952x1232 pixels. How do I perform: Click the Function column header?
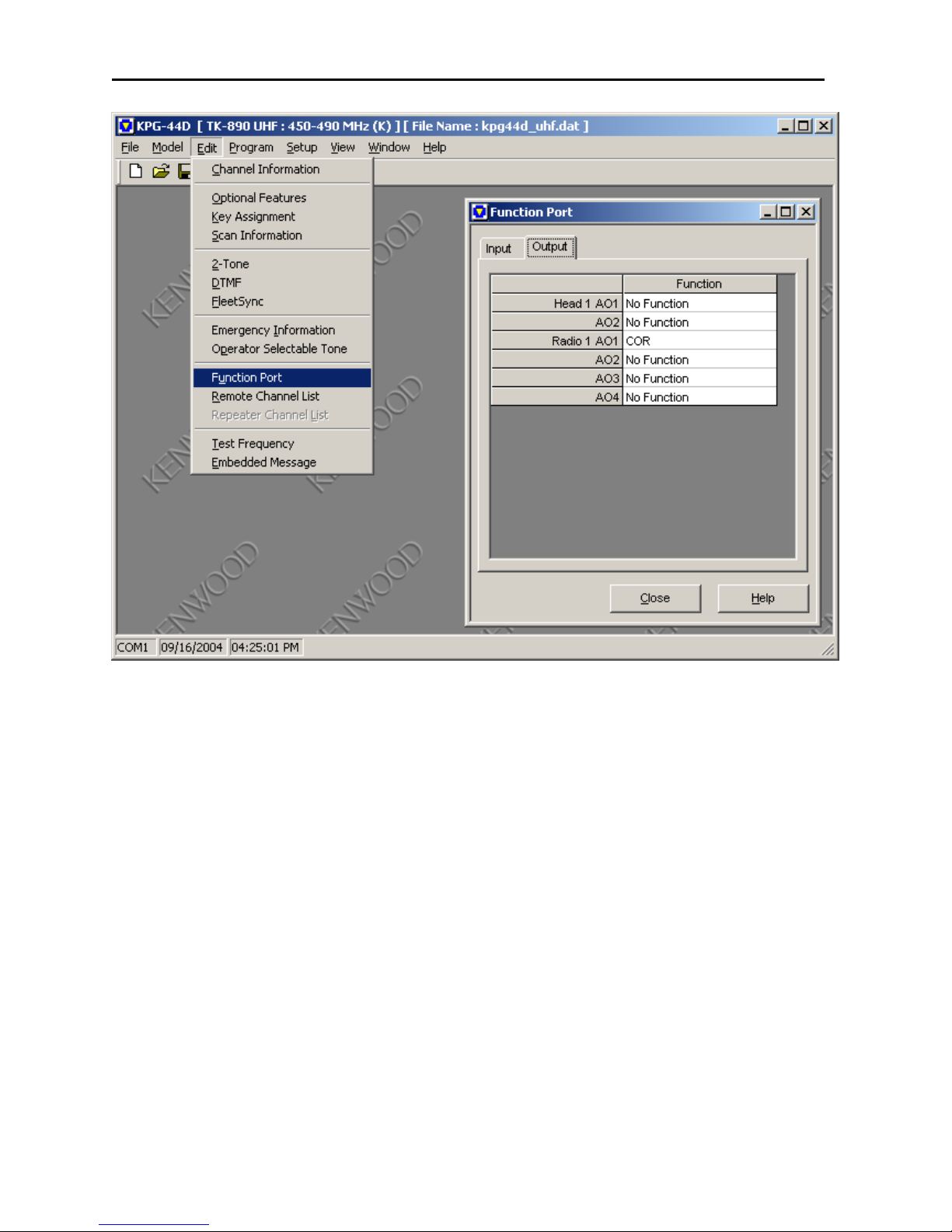click(699, 284)
